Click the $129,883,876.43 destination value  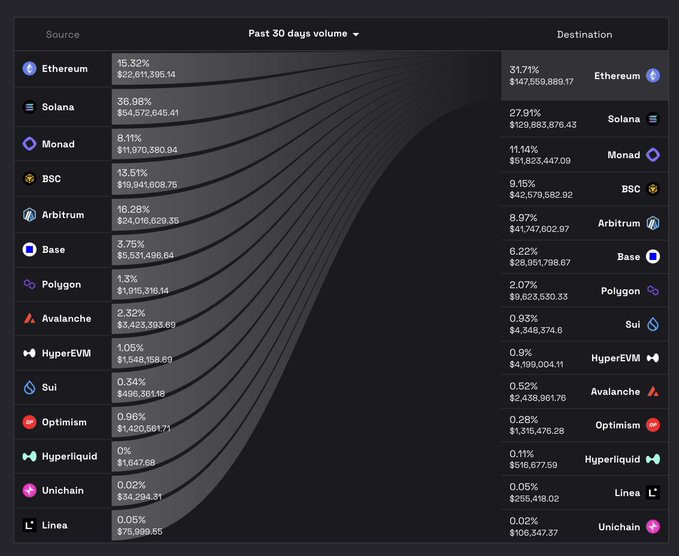click(x=543, y=125)
